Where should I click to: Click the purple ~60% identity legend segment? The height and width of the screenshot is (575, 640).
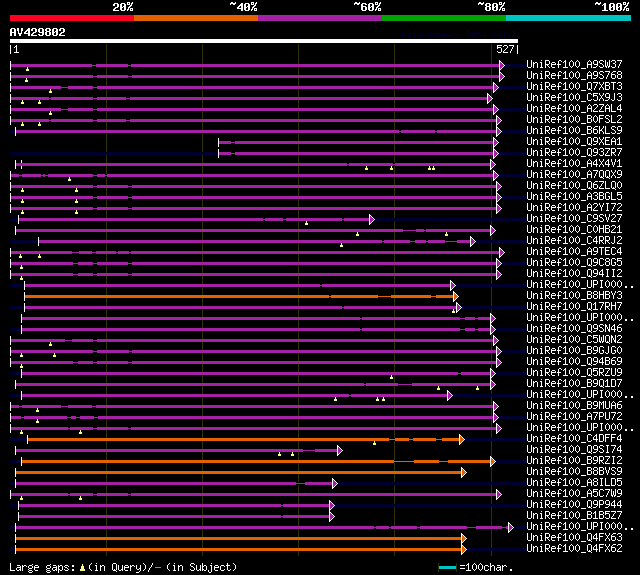tap(320, 18)
